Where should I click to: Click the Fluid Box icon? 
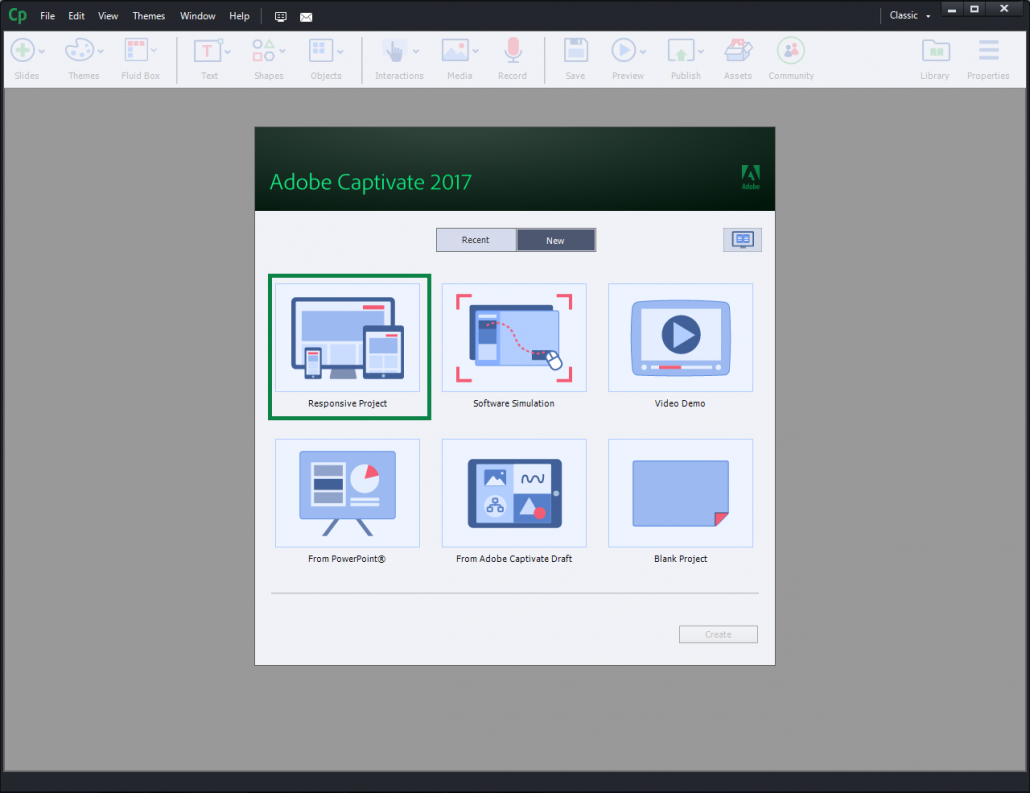point(136,51)
